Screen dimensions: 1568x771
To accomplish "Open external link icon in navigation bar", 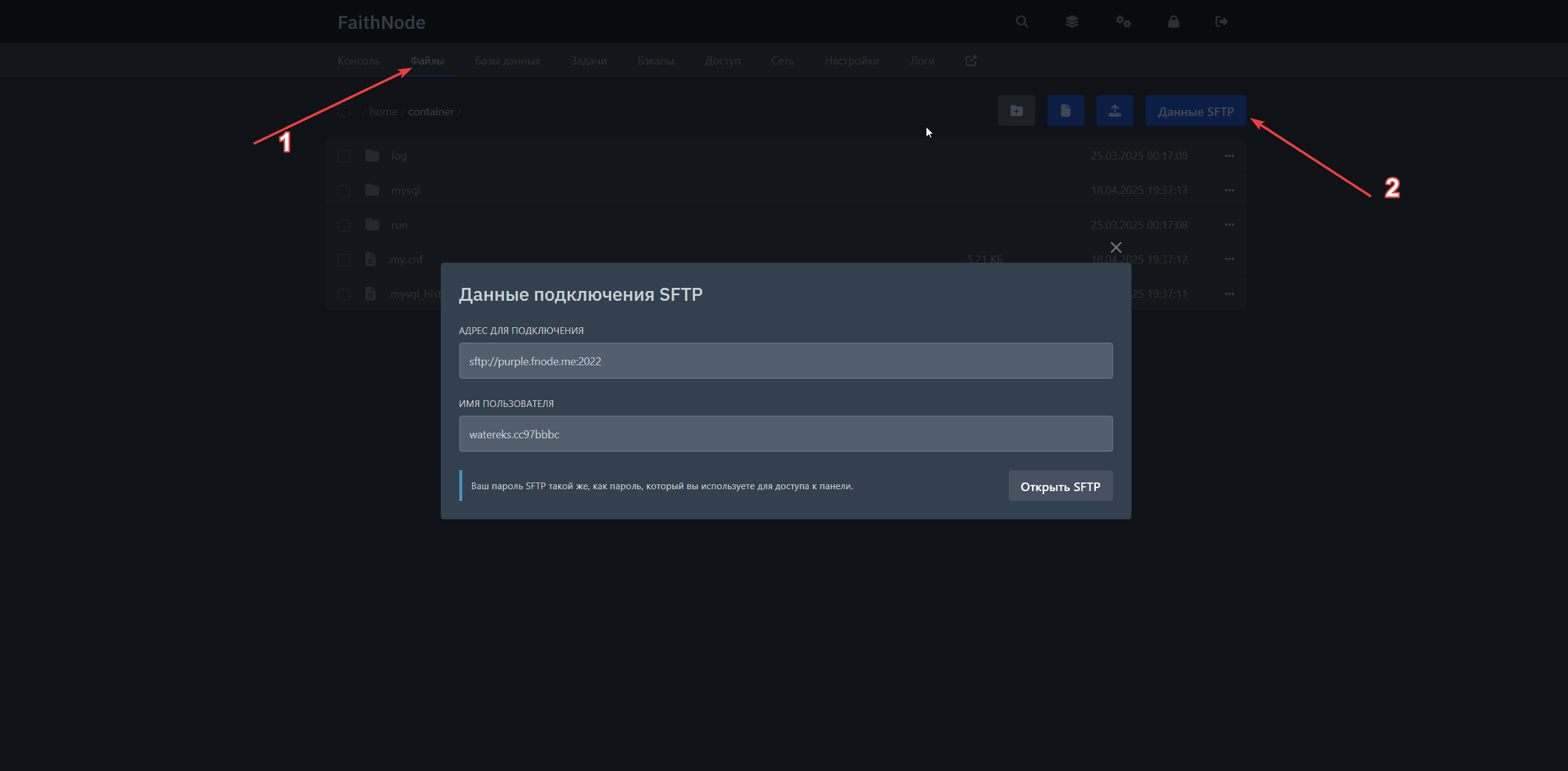I will (971, 61).
